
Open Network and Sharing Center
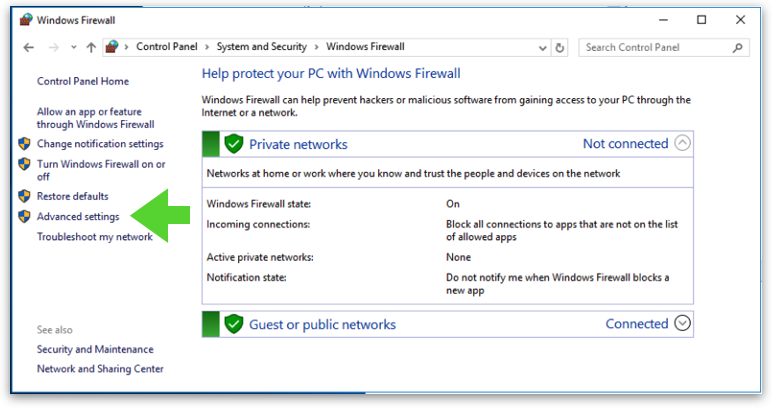pyautogui.click(x=100, y=369)
